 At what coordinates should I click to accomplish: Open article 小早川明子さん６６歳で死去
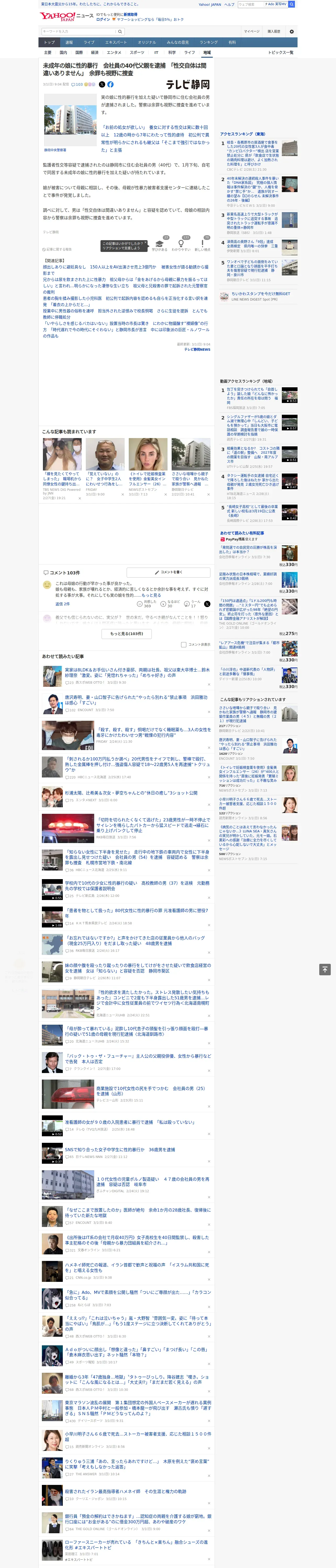[138, 1437]
